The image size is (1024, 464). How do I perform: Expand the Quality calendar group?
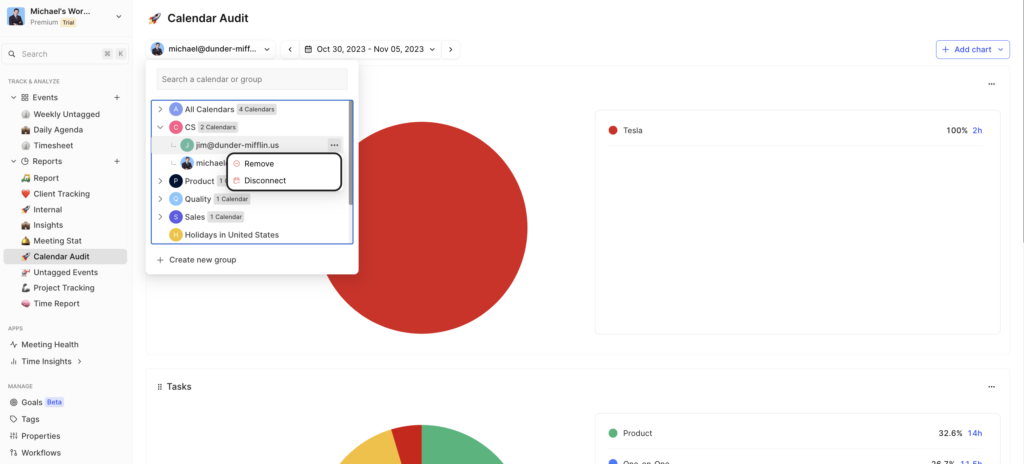pos(161,199)
